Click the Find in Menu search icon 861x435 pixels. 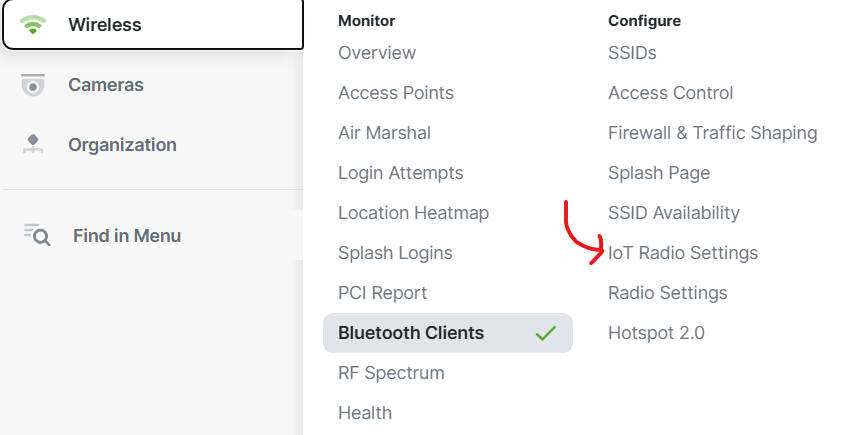pyautogui.click(x=37, y=235)
